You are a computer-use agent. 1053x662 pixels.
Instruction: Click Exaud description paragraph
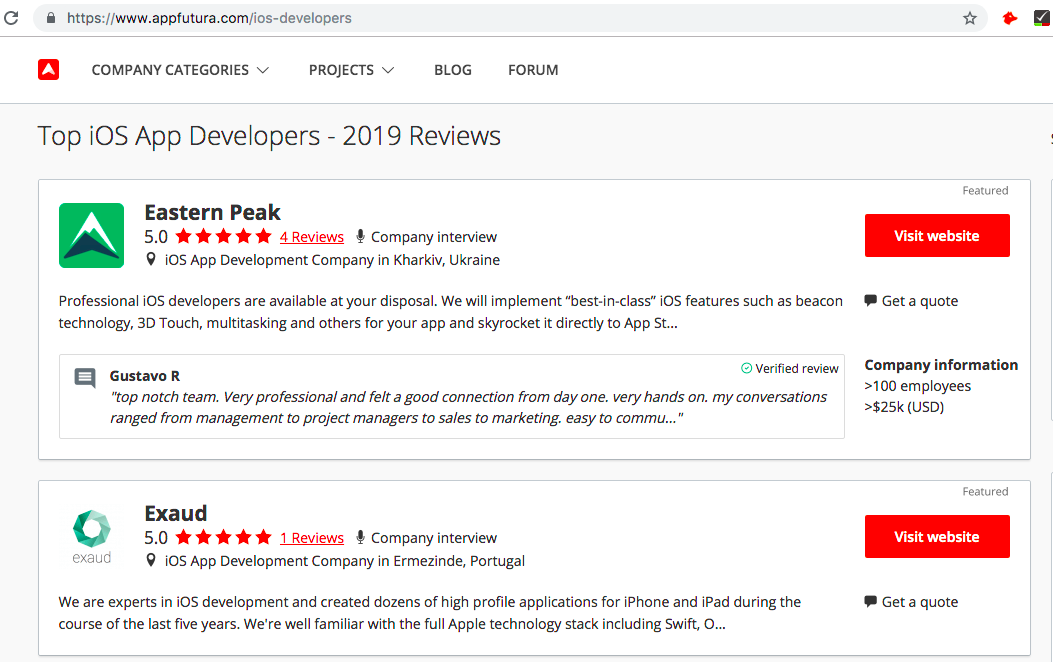point(430,612)
